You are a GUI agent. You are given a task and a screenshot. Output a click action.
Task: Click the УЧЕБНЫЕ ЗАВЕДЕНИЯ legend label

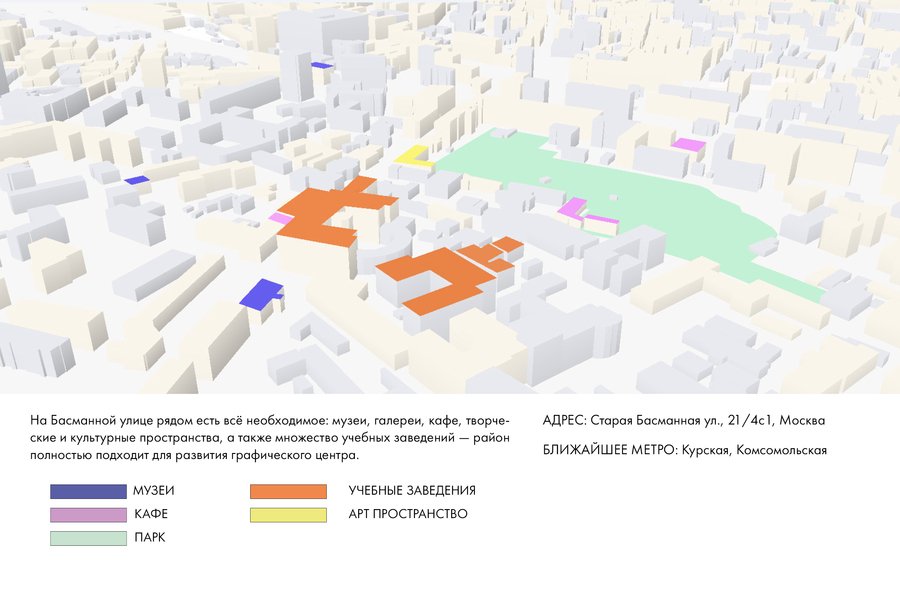click(412, 491)
